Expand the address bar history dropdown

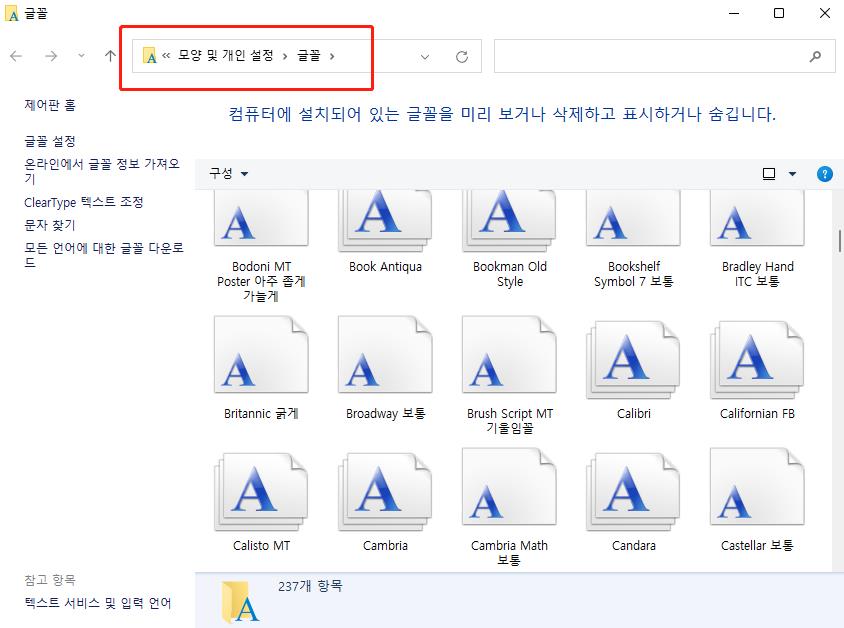423,56
